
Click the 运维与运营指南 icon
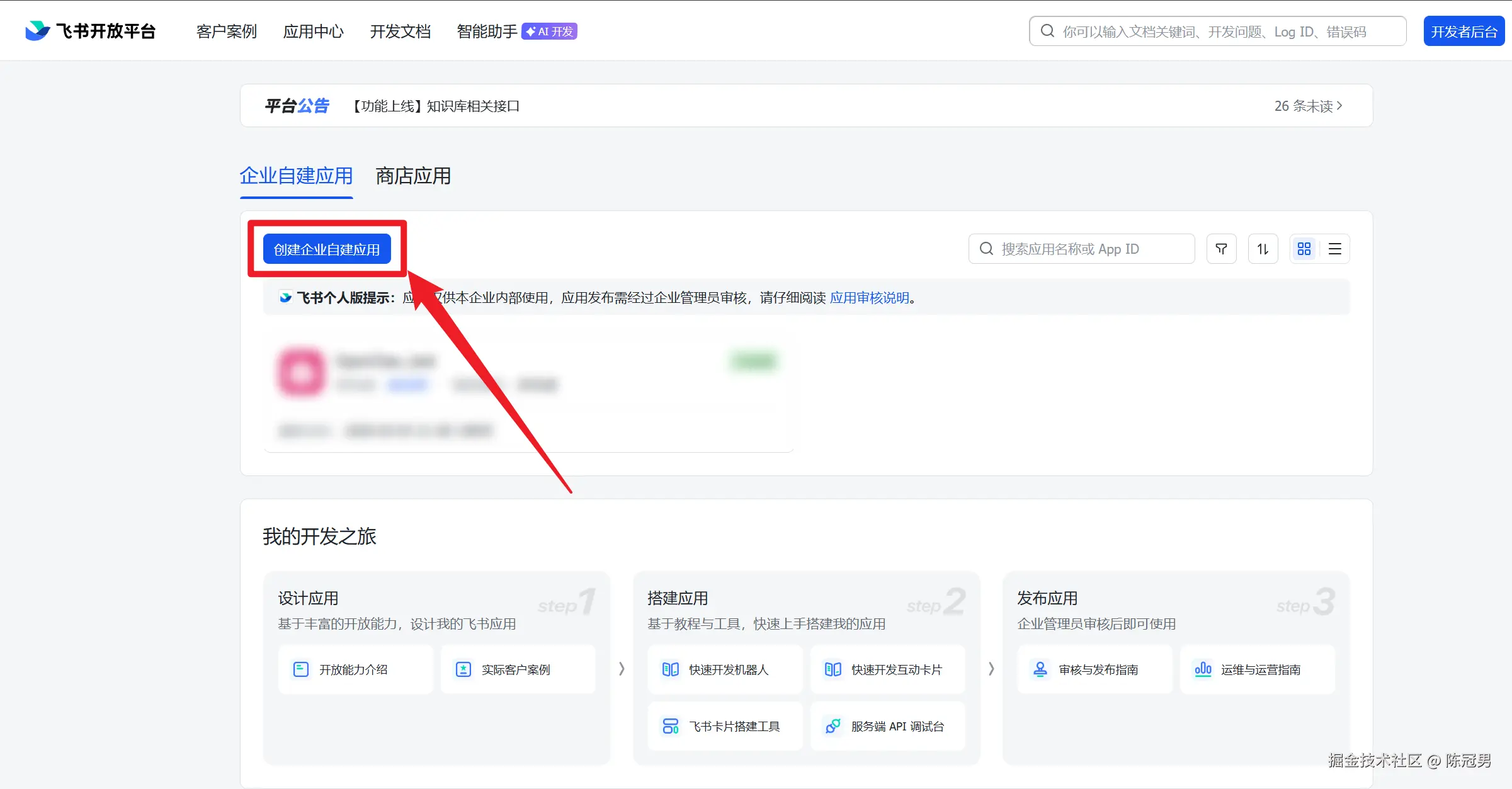coord(1203,669)
